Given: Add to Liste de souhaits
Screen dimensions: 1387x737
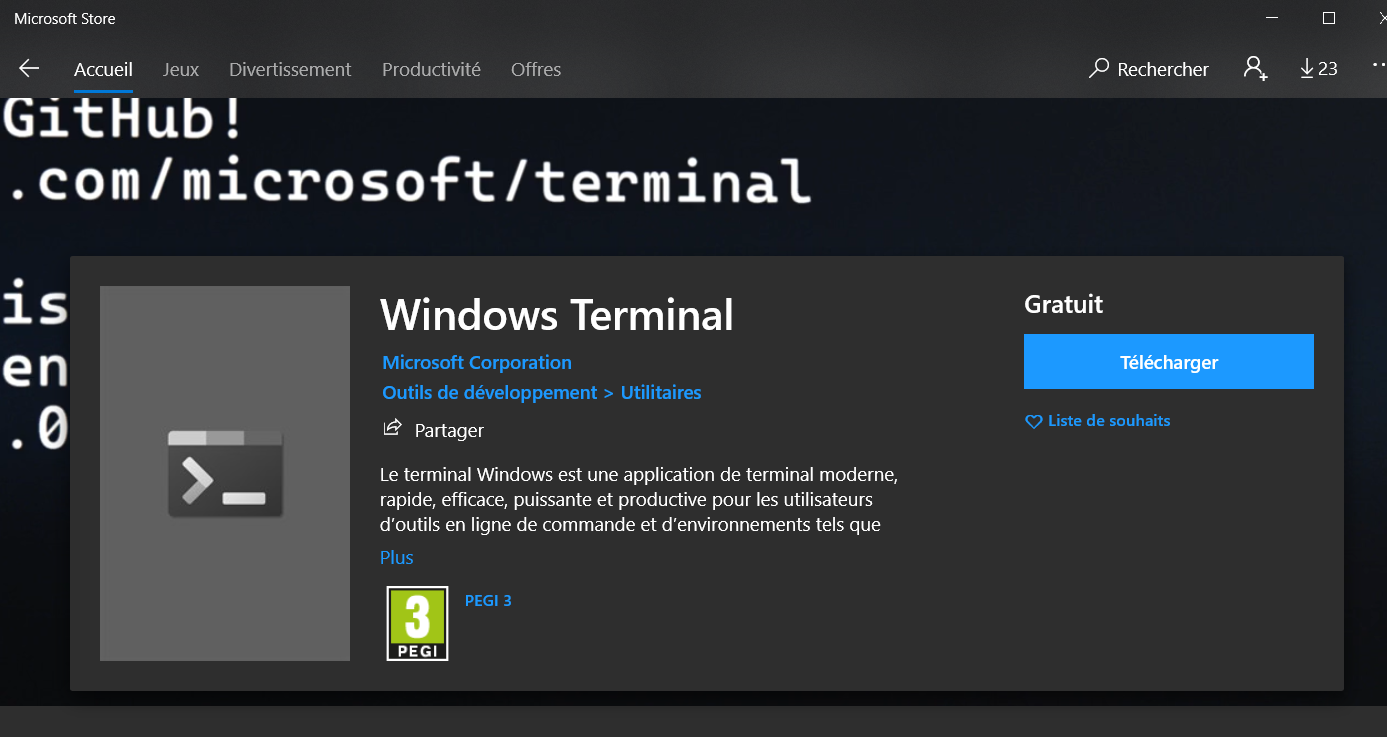Looking at the screenshot, I should (1098, 421).
